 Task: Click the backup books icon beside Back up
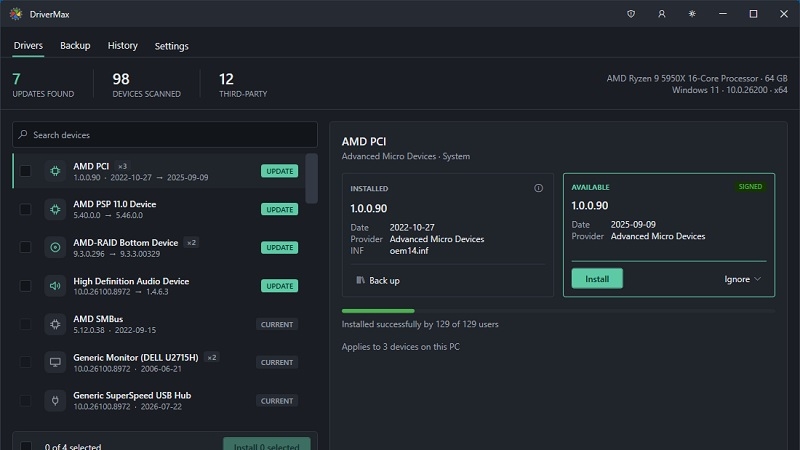click(360, 280)
